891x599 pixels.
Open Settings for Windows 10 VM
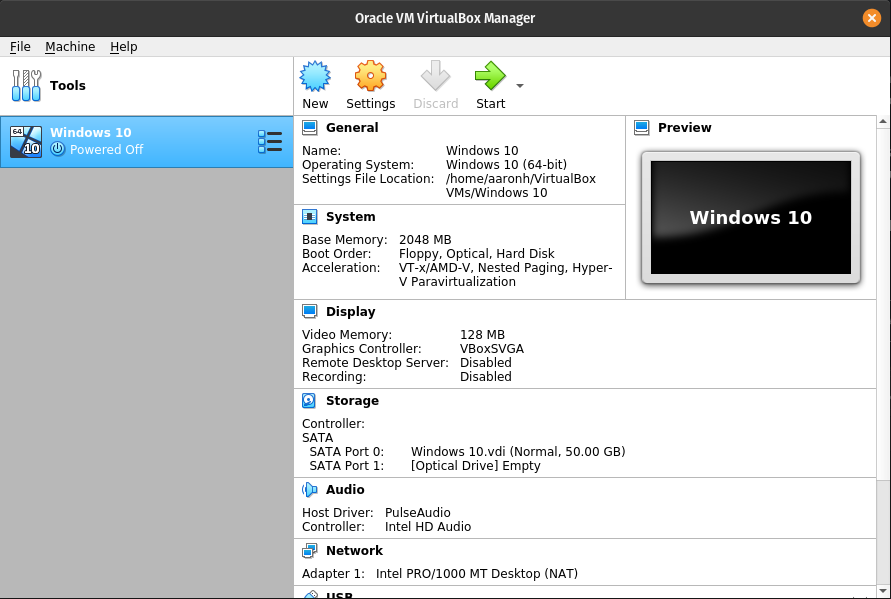[x=370, y=84]
